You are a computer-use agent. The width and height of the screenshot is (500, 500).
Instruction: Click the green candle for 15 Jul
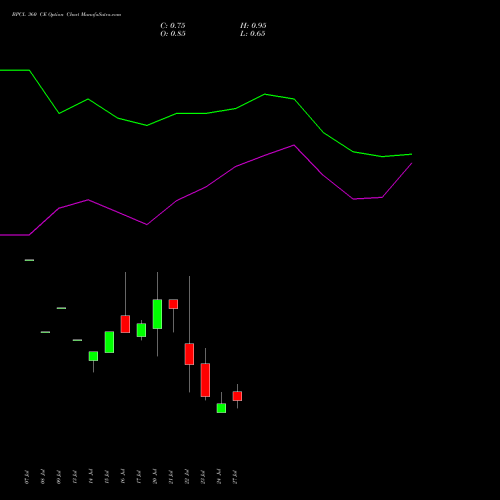pyautogui.click(x=109, y=342)
